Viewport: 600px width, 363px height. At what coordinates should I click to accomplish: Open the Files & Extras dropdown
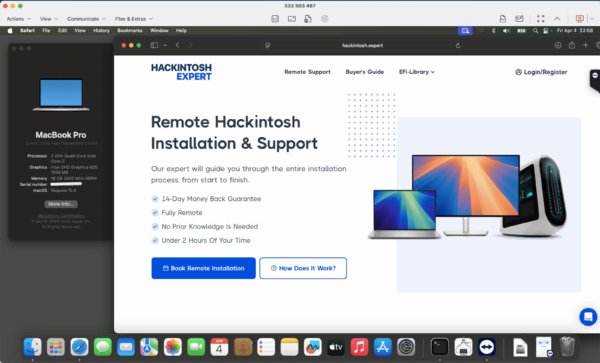[134, 19]
